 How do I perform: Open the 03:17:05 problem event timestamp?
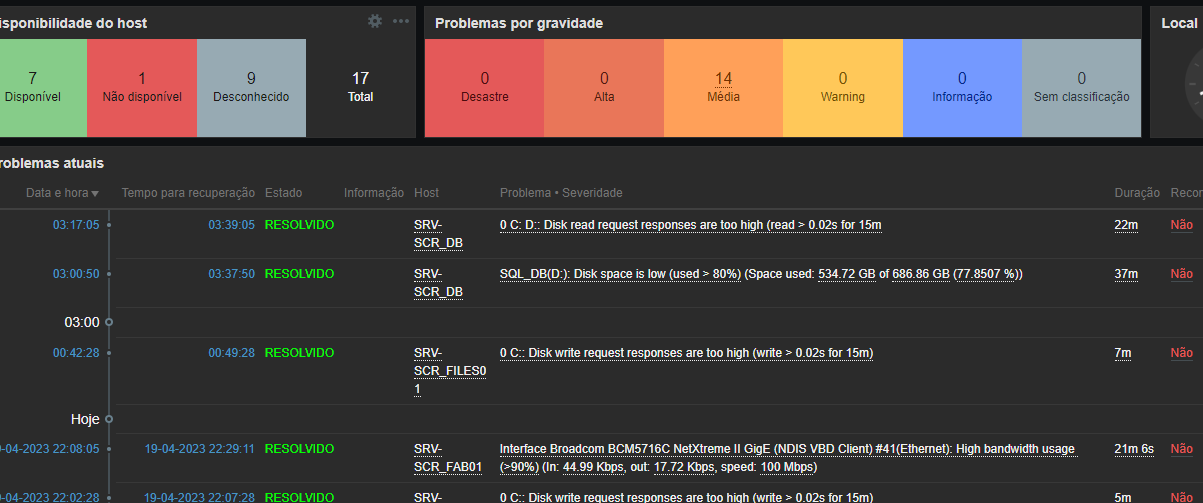pyautogui.click(x=76, y=225)
